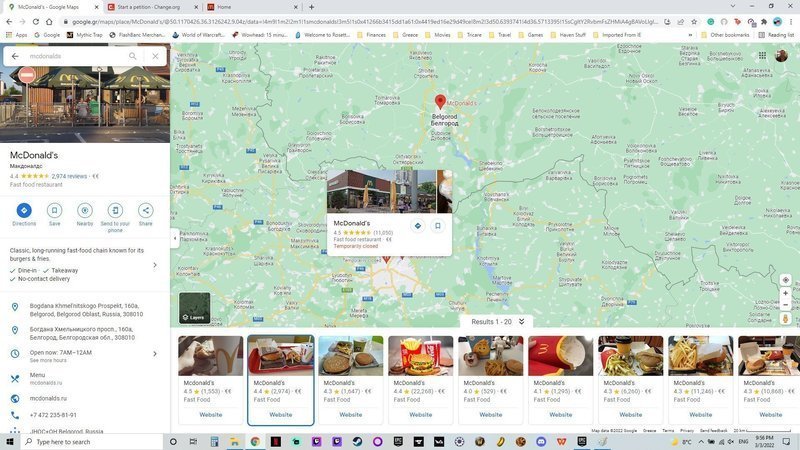Click the blue Directions icon
The image size is (800, 450).
pyautogui.click(x=24, y=210)
